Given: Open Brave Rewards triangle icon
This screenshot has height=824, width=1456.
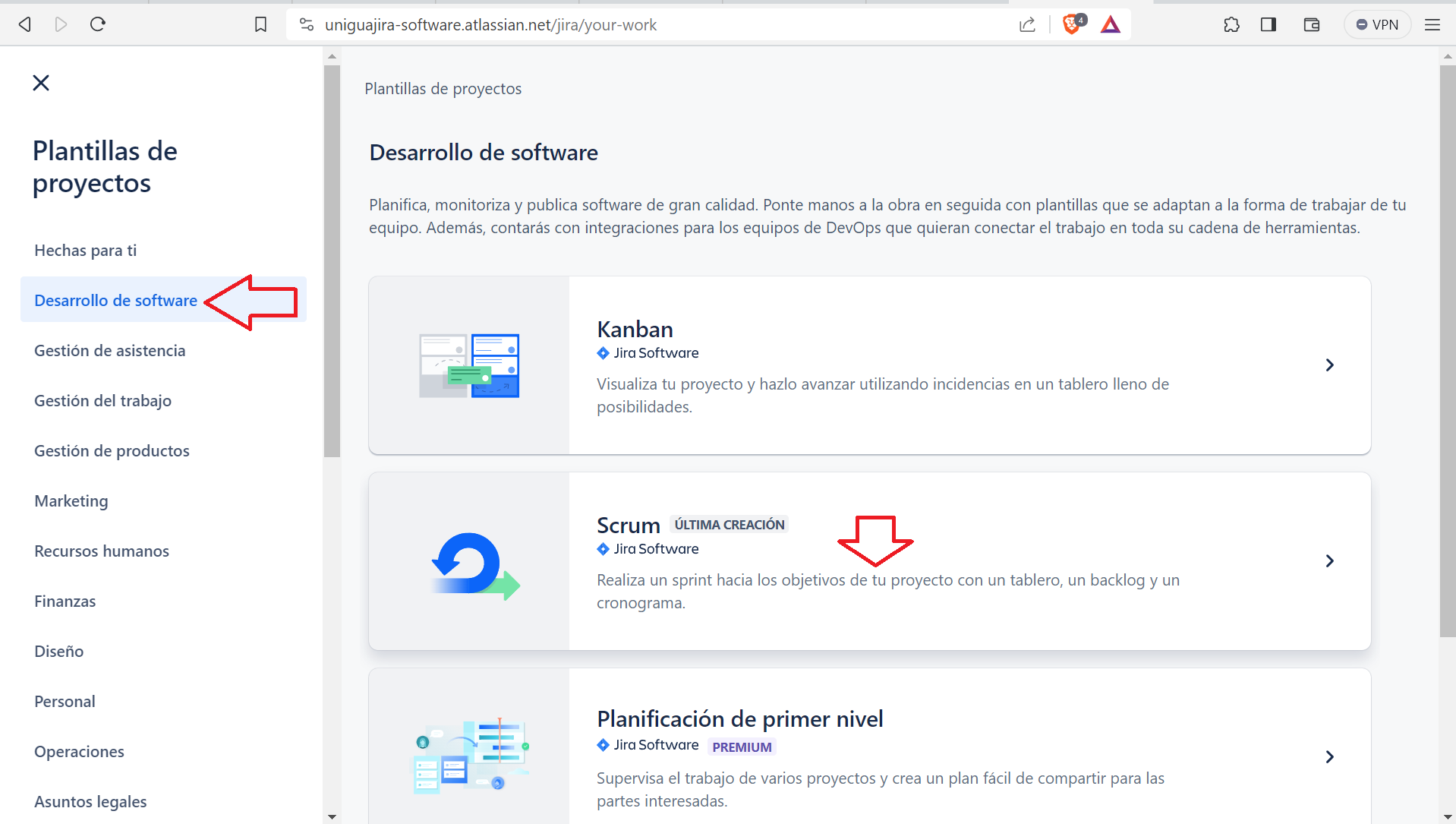Looking at the screenshot, I should 1111,24.
